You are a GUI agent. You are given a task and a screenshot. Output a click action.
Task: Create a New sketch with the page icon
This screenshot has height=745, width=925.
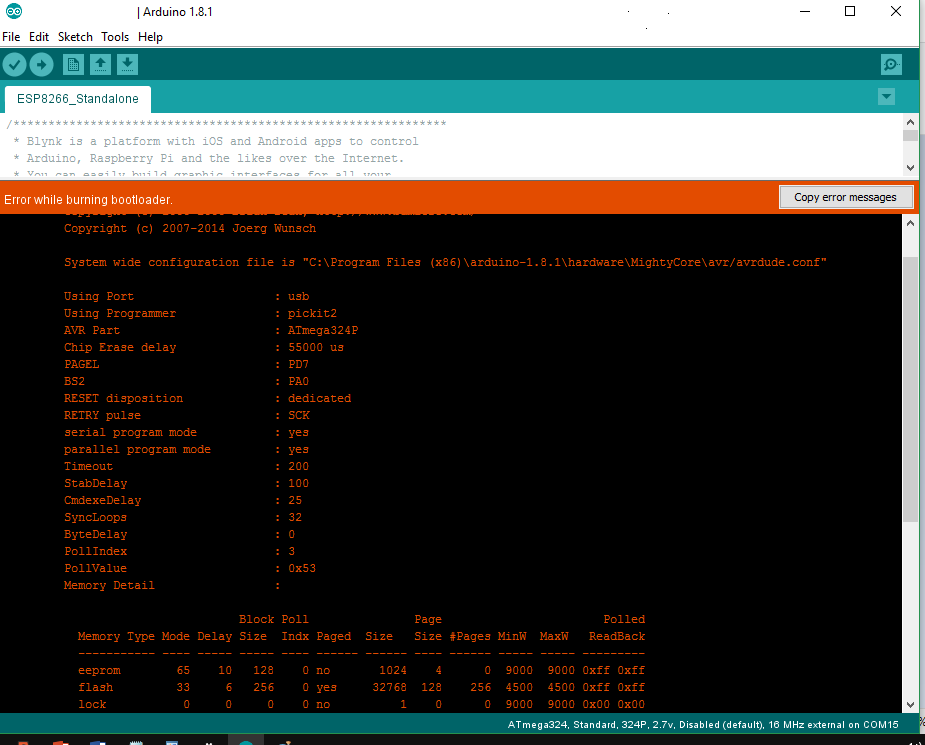[73, 64]
